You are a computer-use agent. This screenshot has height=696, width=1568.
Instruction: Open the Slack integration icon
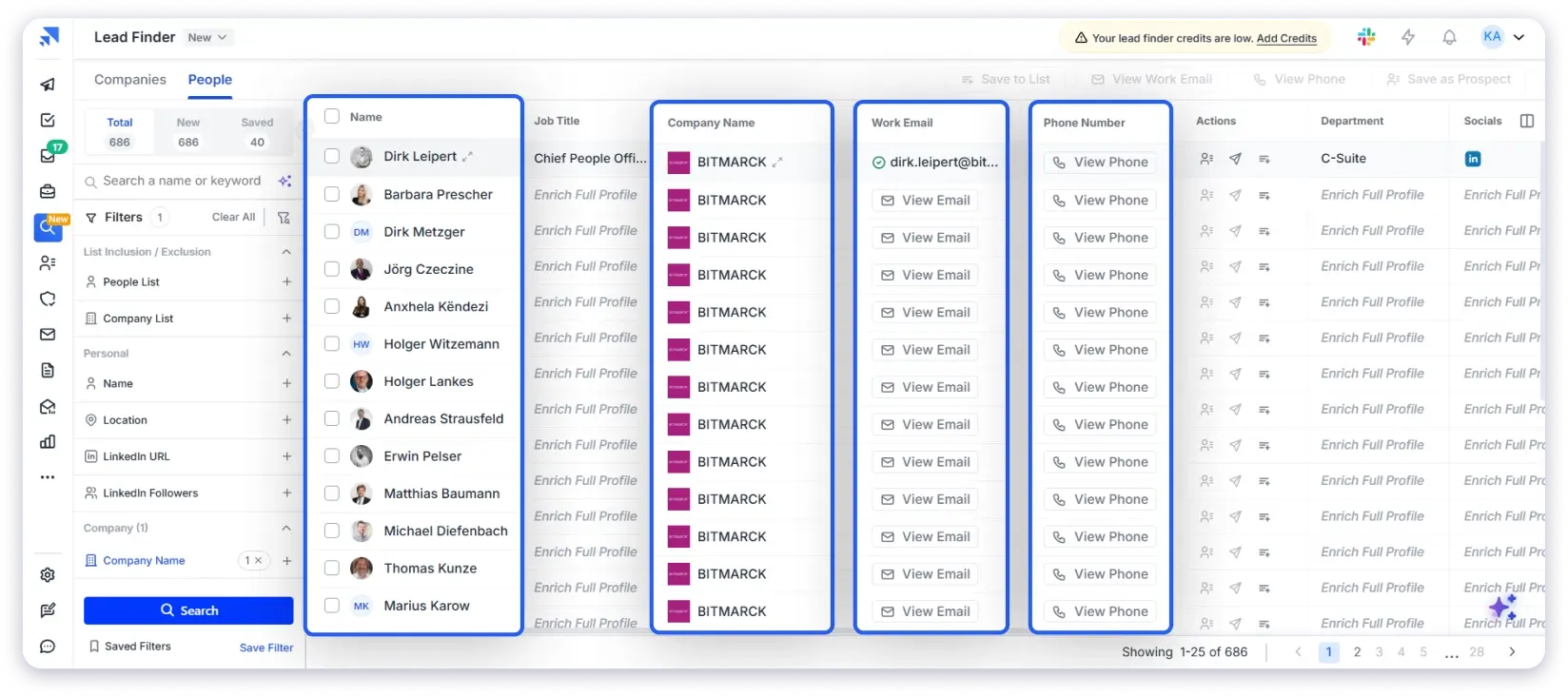click(x=1366, y=37)
